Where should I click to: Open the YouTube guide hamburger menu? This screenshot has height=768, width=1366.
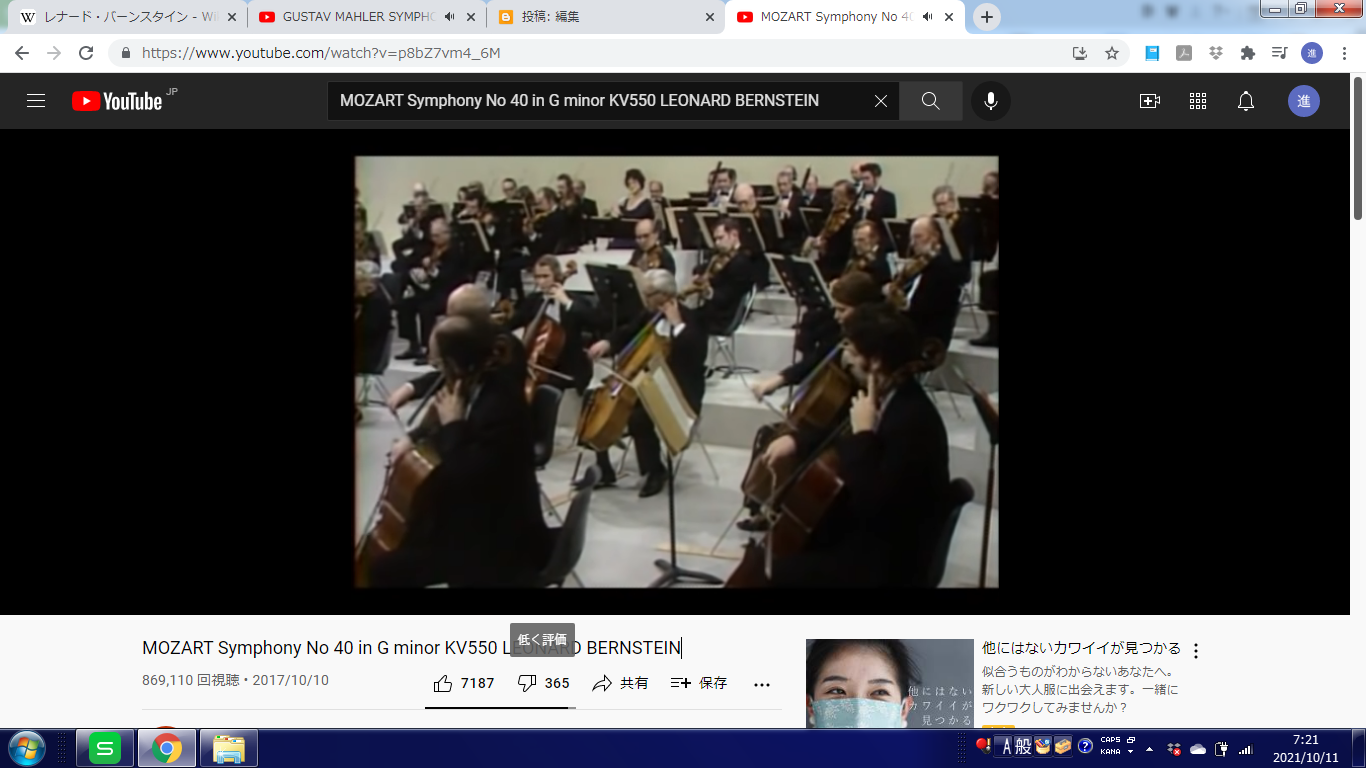36,101
